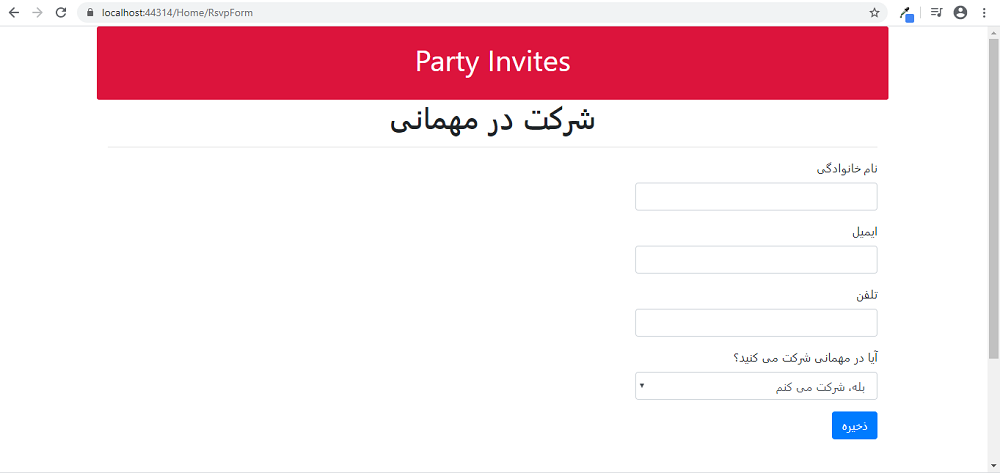This screenshot has width=1000, height=476.
Task: Submit the form with the ذخیره button
Action: point(855,426)
